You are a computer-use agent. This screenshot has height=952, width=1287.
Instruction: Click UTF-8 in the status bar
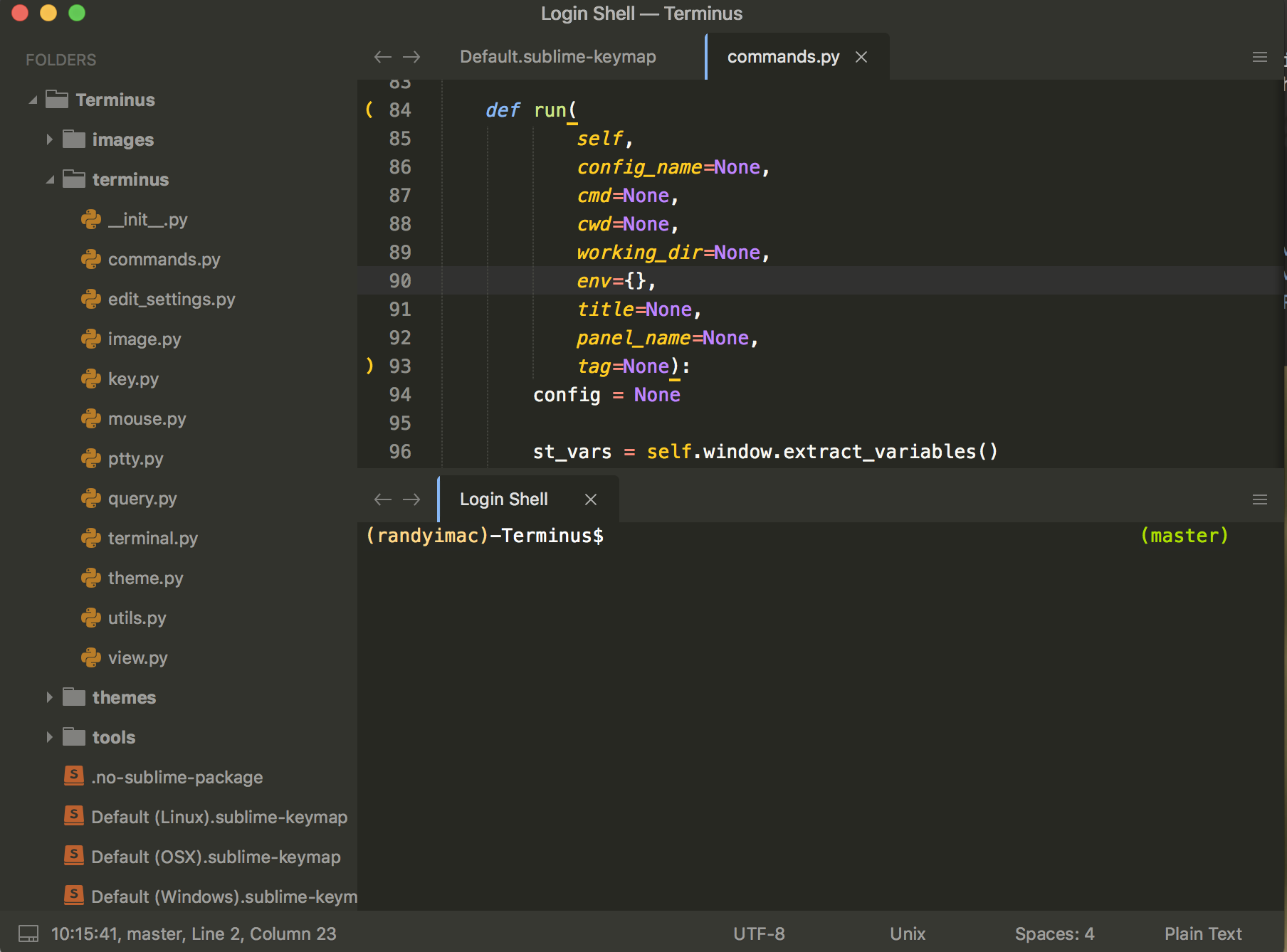[758, 933]
